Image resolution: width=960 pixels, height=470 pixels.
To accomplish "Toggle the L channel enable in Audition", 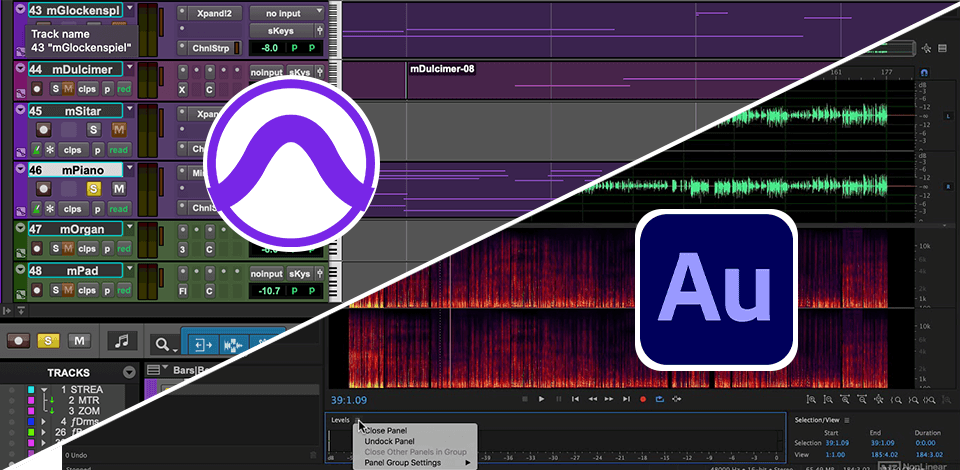I will click(x=948, y=116).
